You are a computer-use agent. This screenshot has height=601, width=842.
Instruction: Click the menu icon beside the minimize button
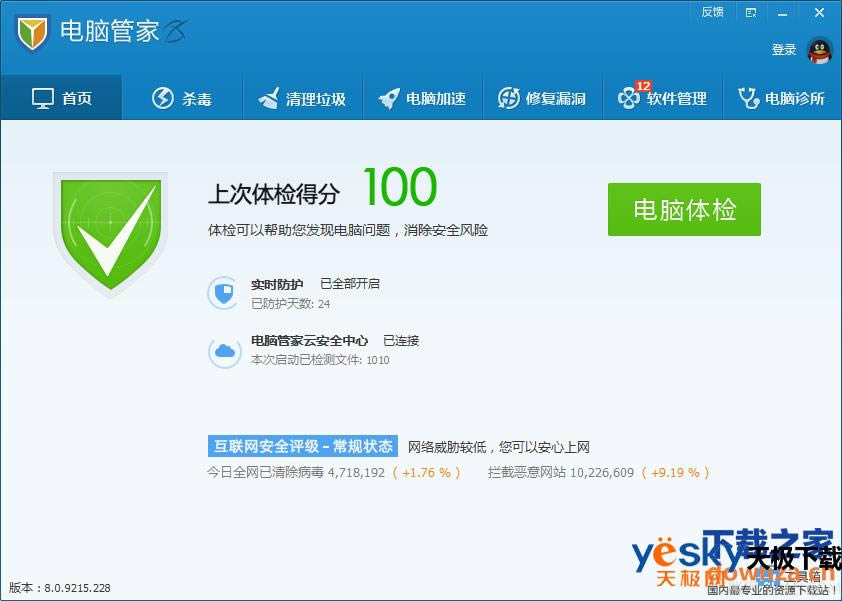click(x=751, y=13)
